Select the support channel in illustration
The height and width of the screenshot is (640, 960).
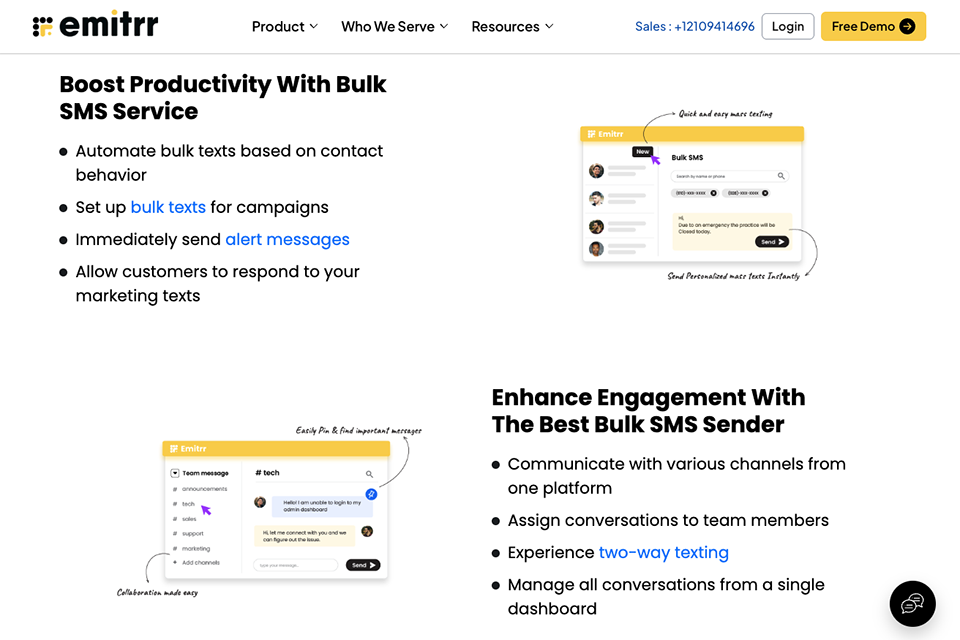point(192,533)
